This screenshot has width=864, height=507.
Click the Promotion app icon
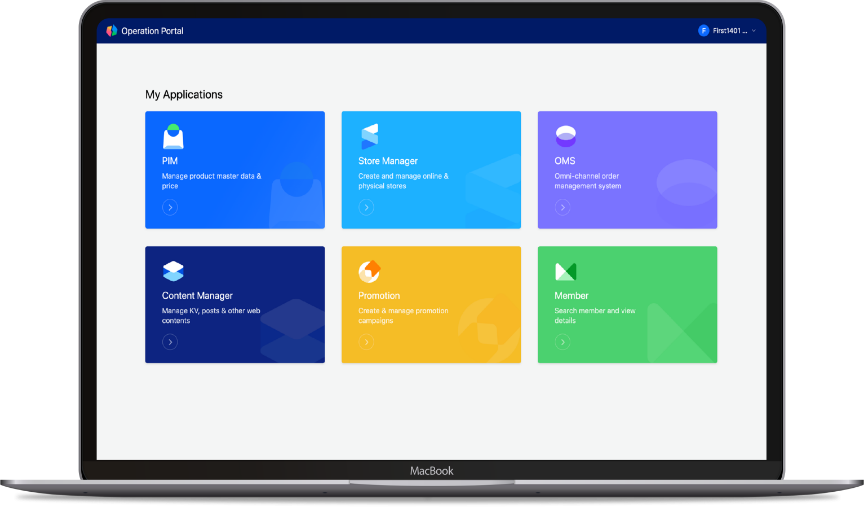[x=369, y=271]
